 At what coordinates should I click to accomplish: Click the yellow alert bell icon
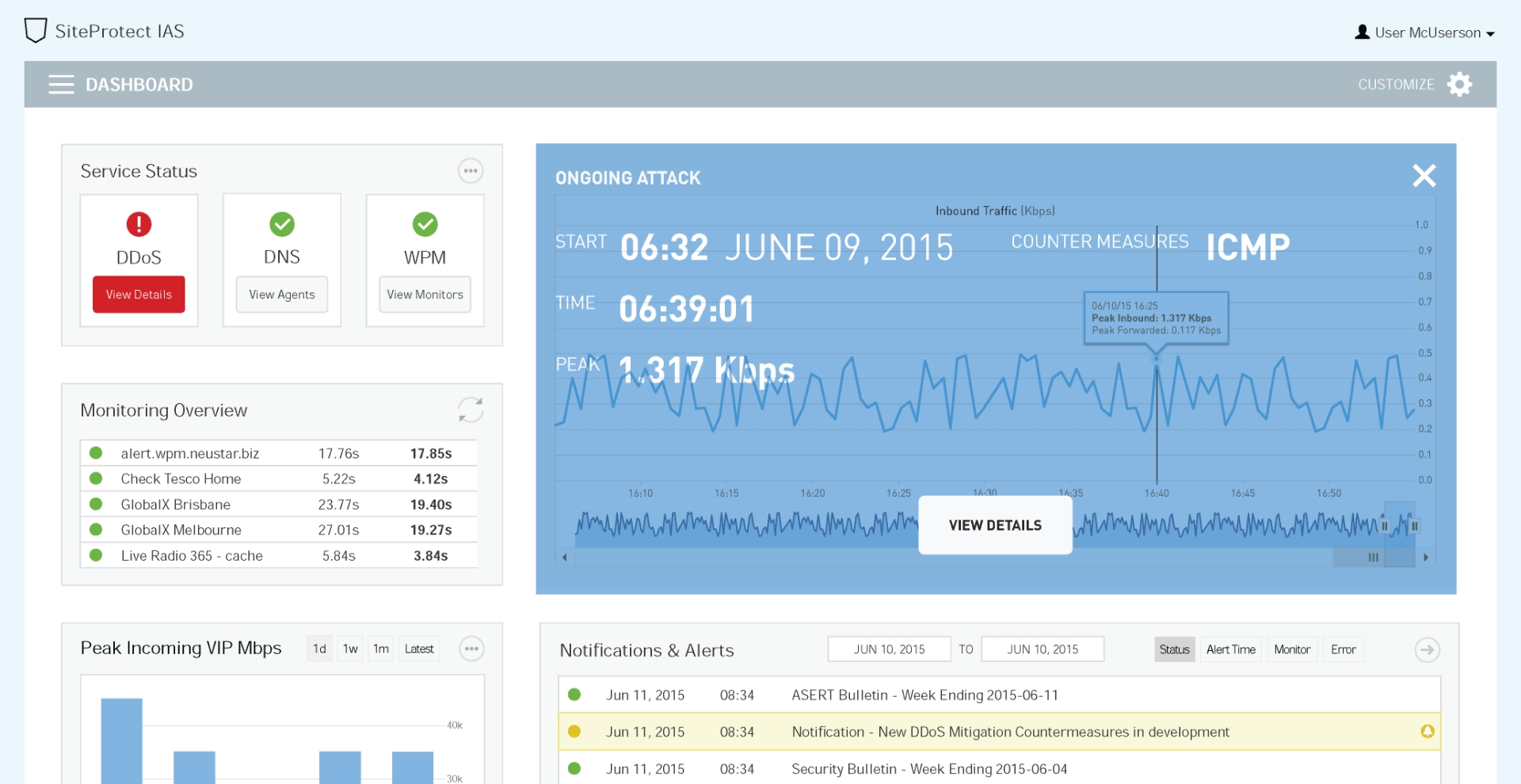[1427, 732]
